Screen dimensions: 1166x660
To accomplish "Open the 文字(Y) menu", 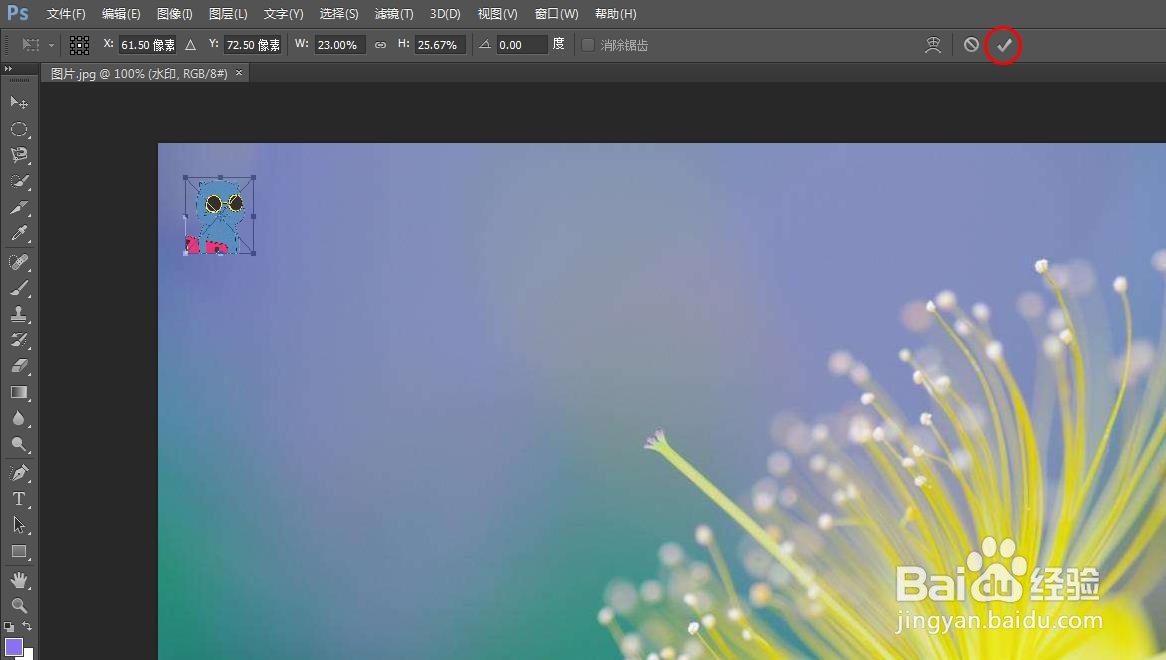I will tap(283, 14).
